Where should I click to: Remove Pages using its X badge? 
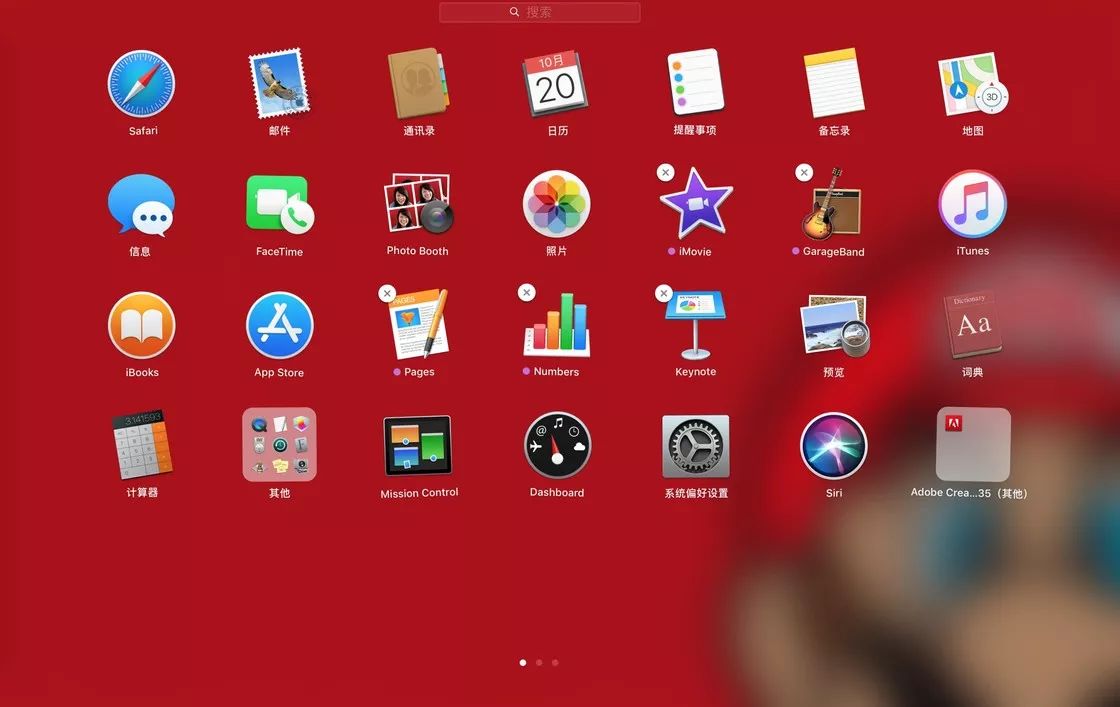[387, 294]
